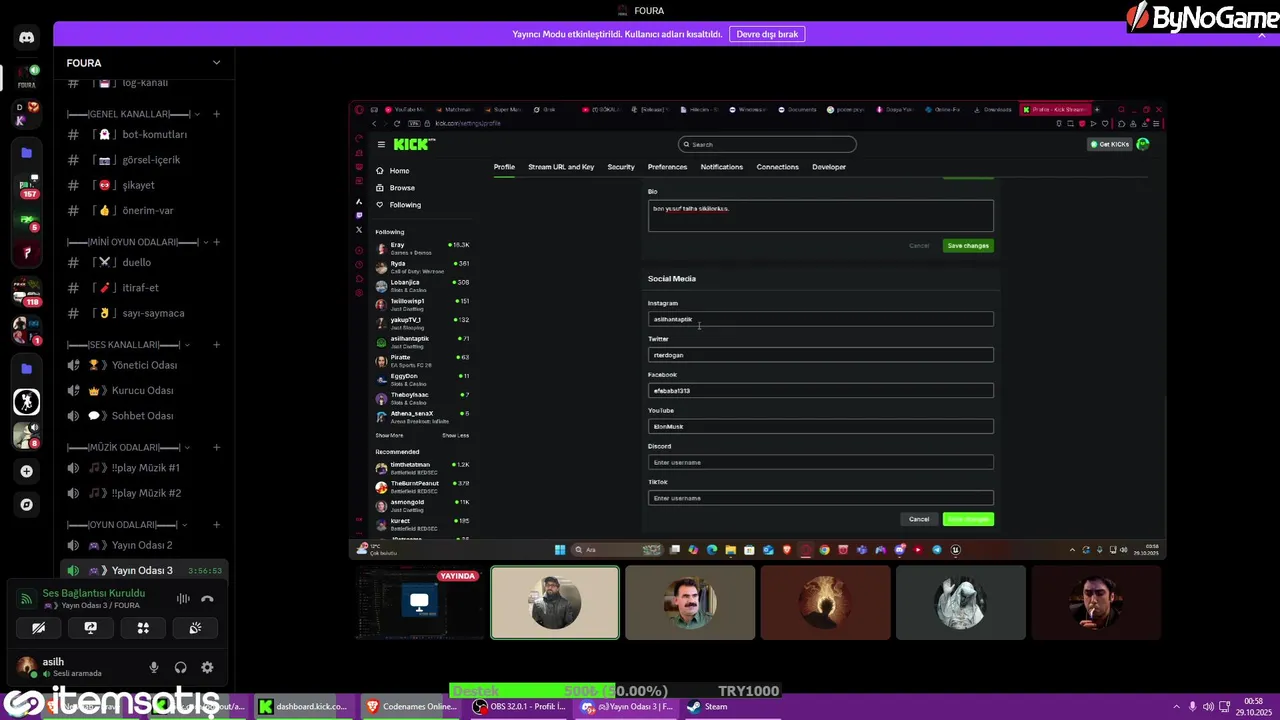Open the sayı-saymaca channel
This screenshot has width=1280, height=720.
pyautogui.click(x=144, y=313)
